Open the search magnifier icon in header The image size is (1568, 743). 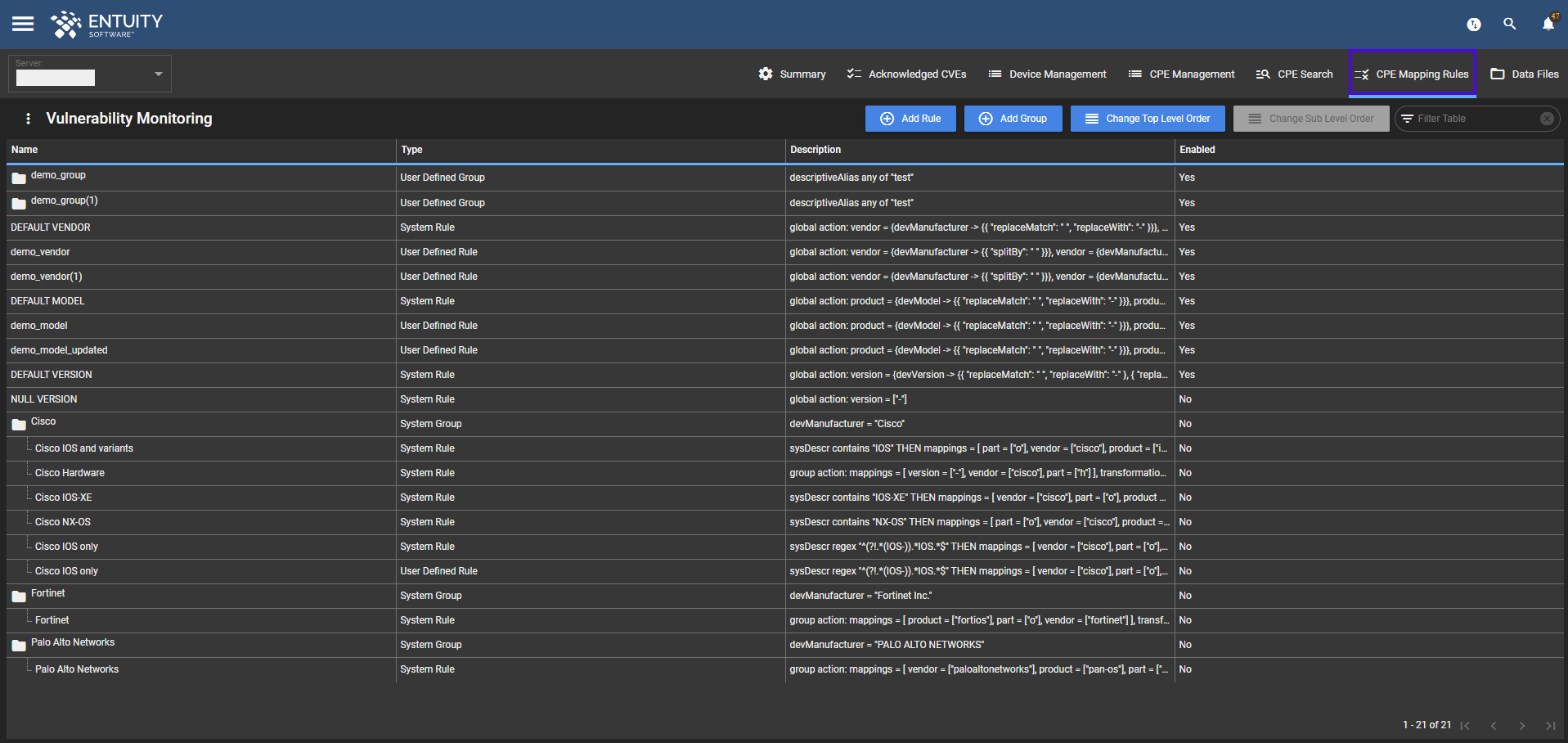[x=1510, y=24]
